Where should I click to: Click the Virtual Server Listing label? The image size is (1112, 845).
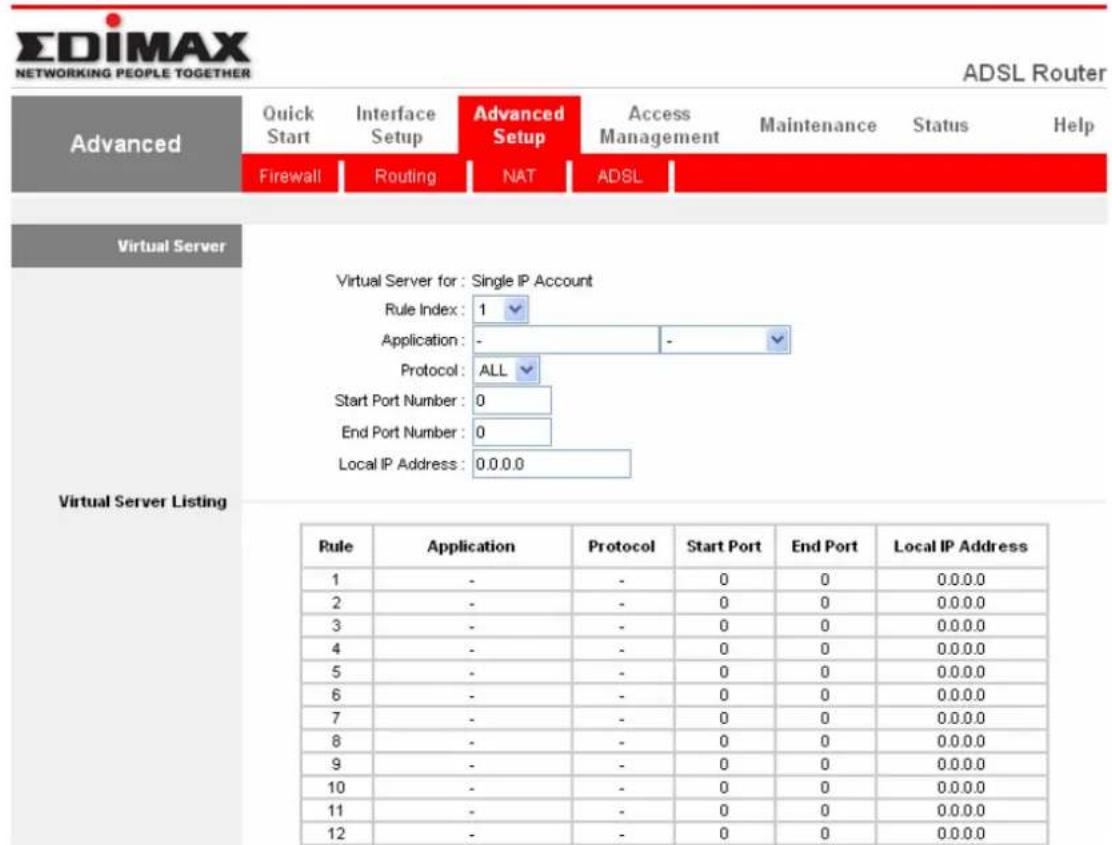[x=143, y=501]
